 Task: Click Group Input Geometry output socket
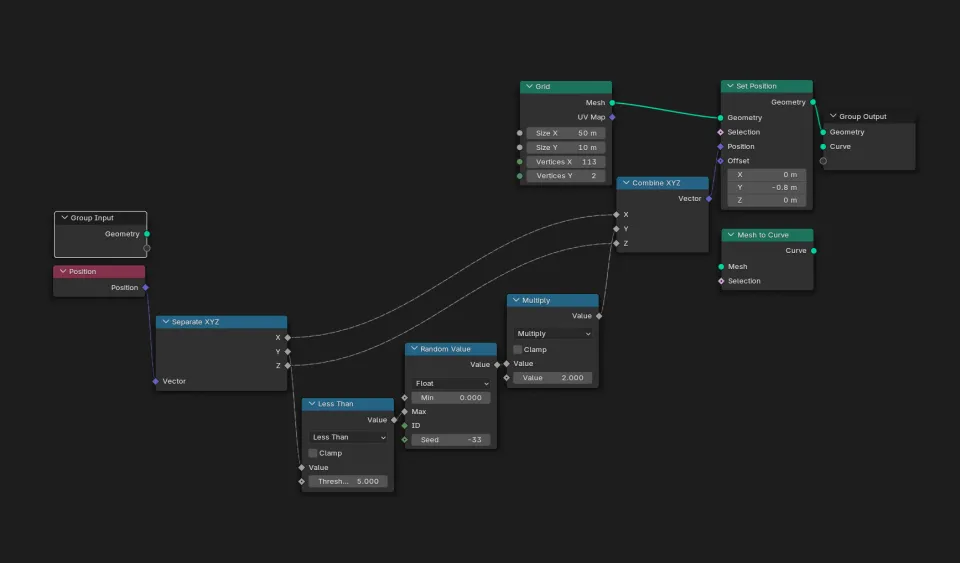pyautogui.click(x=147, y=234)
